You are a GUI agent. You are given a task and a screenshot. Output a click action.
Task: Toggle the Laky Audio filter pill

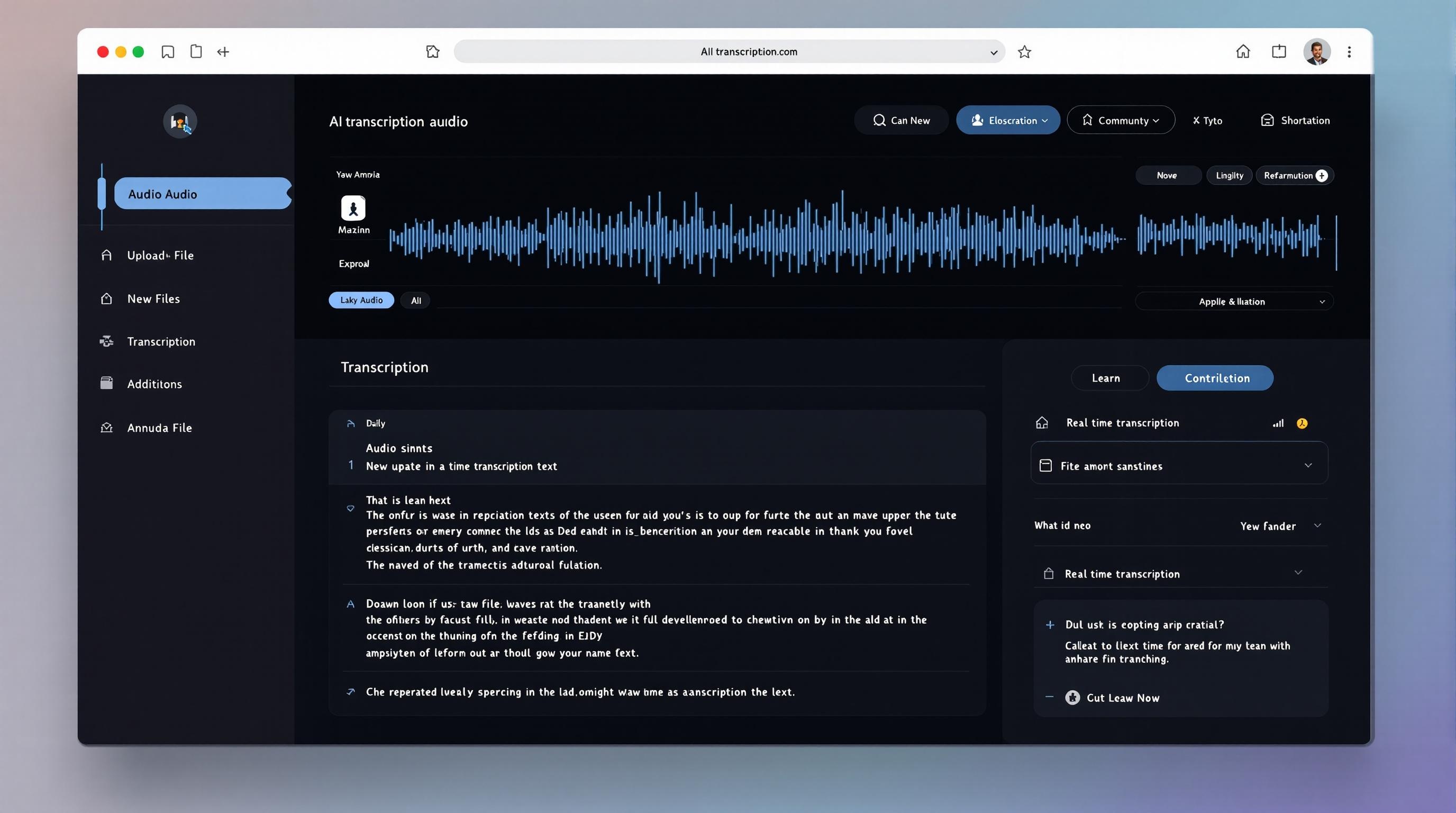coord(361,300)
